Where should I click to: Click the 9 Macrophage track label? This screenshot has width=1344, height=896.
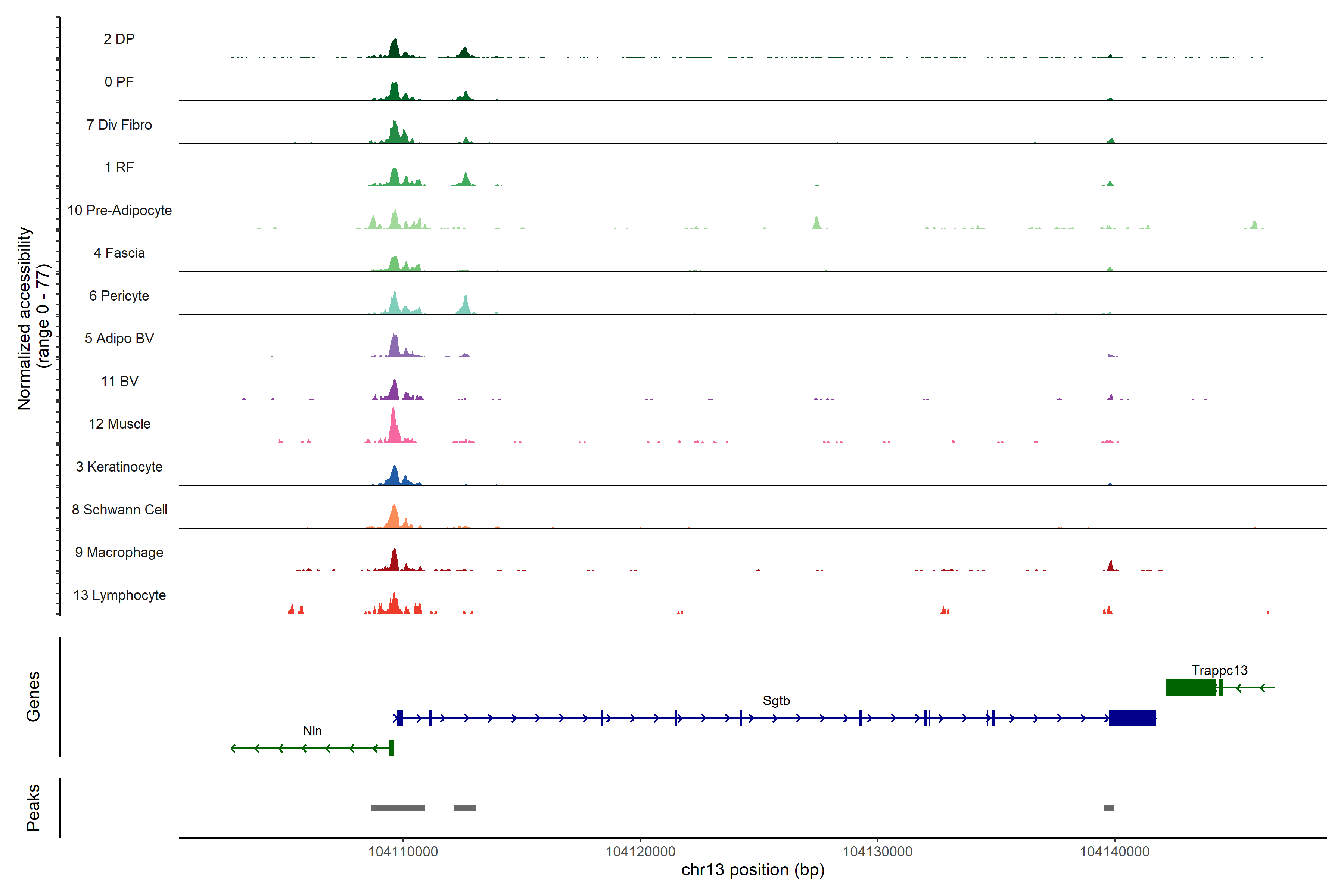tap(119, 552)
